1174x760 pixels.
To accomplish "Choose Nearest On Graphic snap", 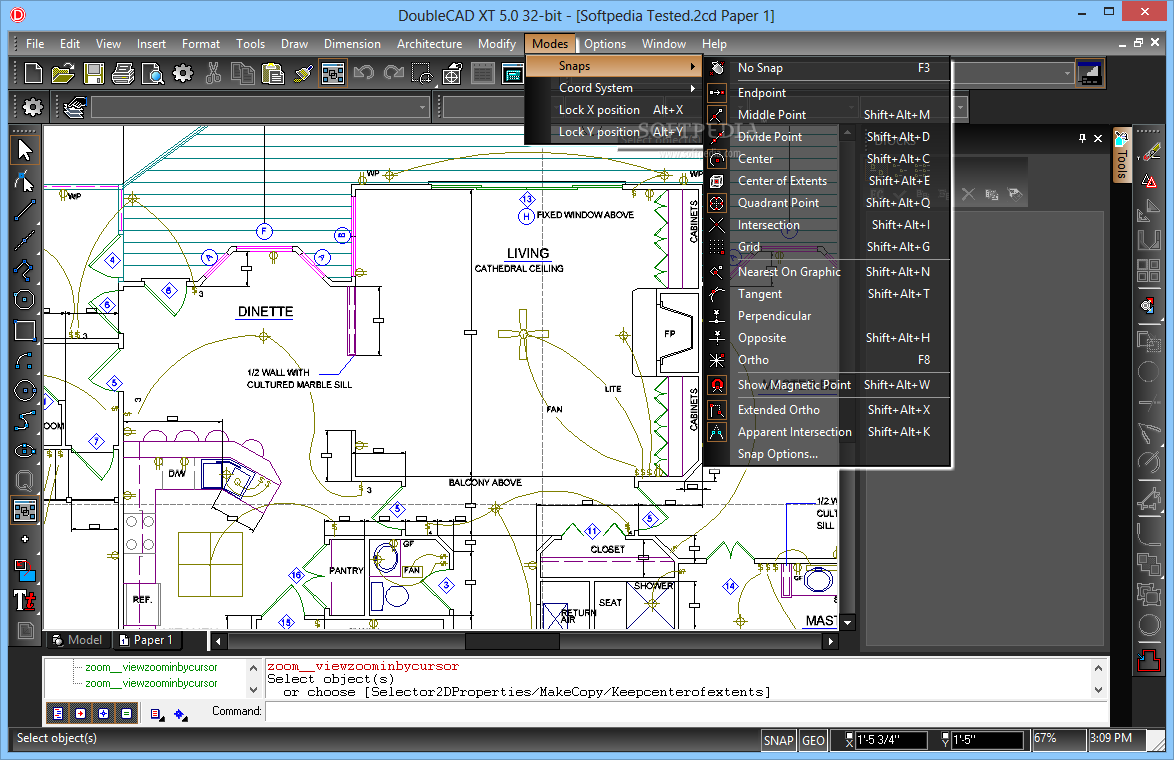I will coord(828,272).
